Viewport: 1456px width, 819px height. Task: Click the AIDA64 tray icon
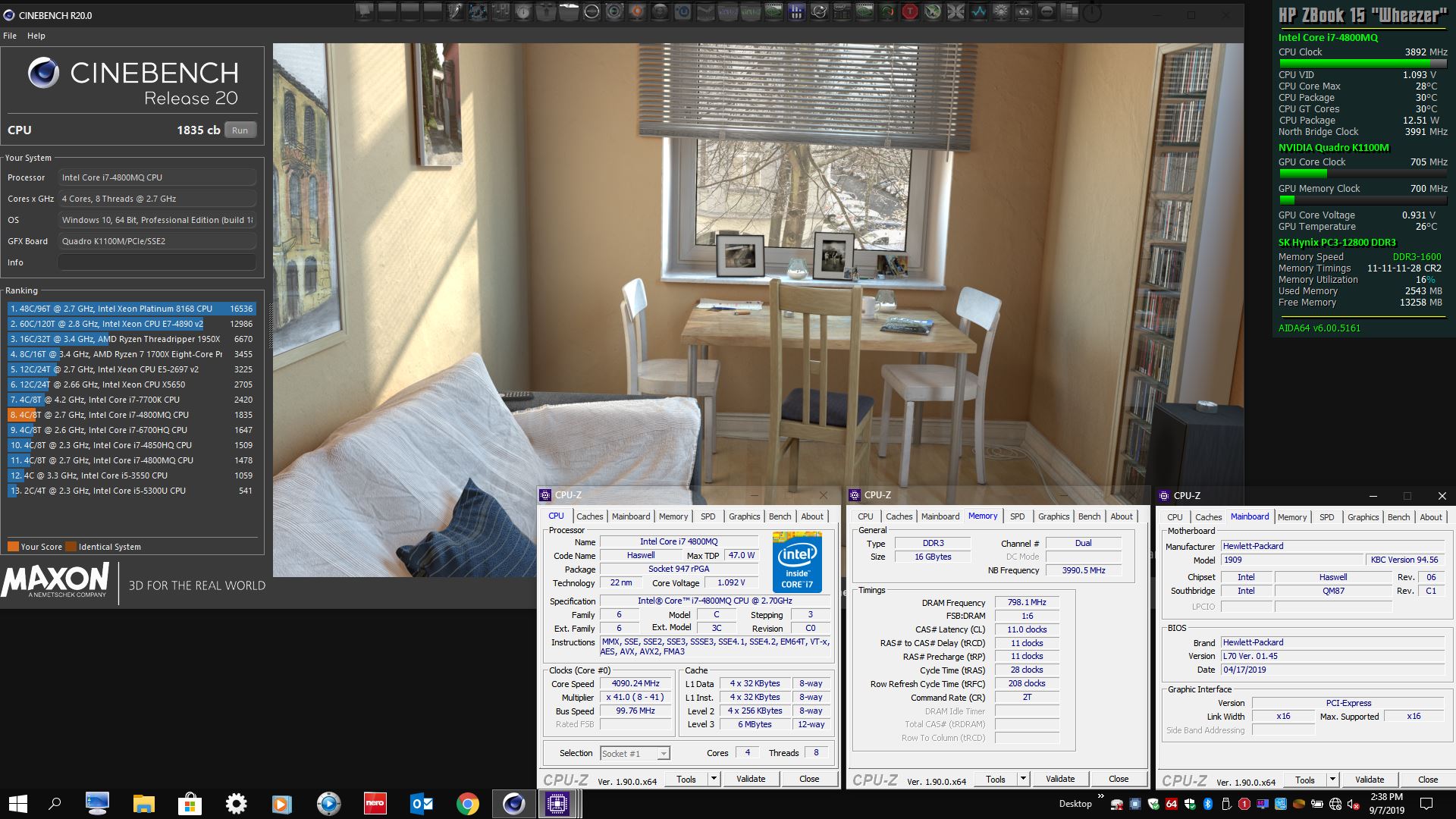[x=1171, y=804]
